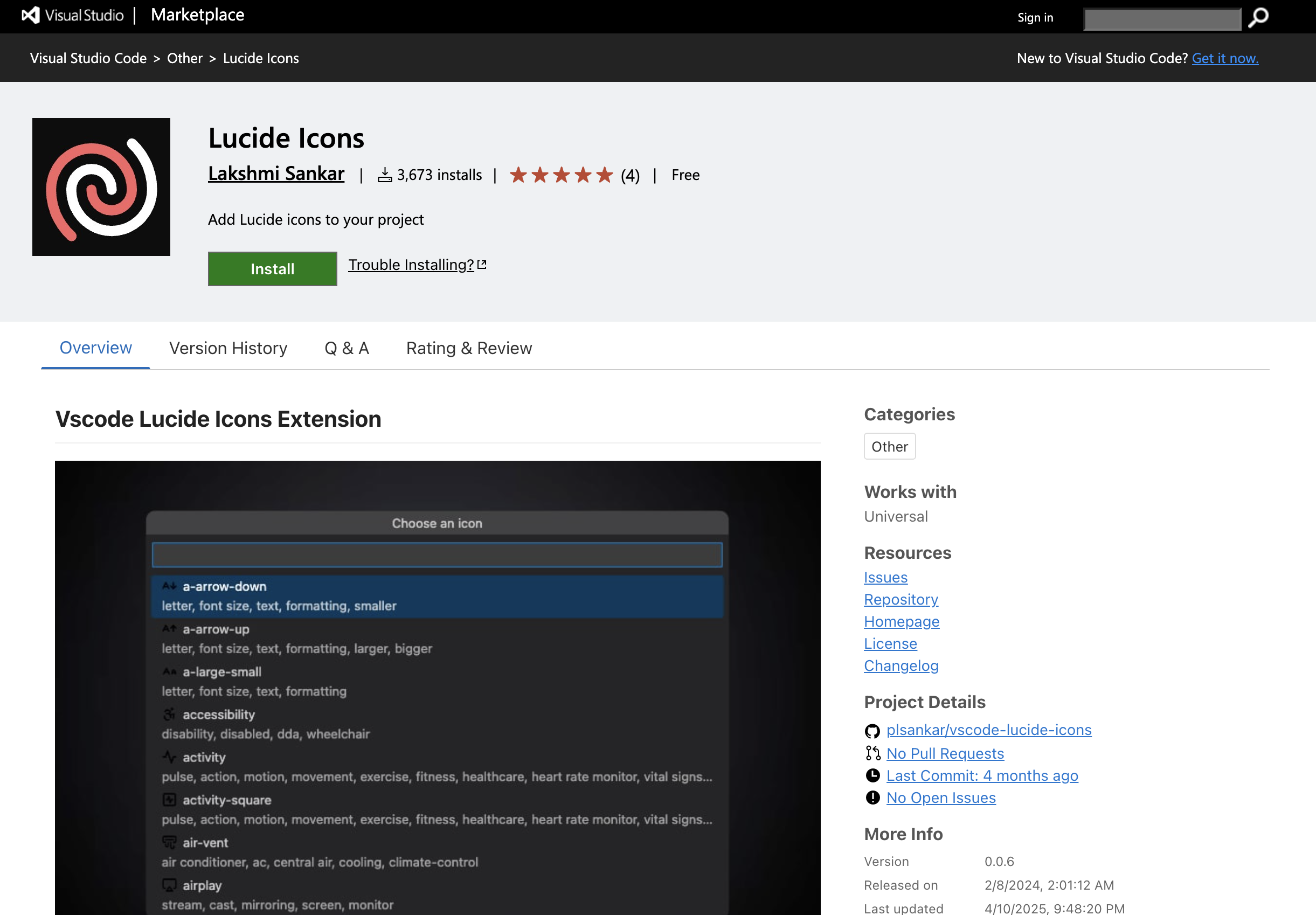This screenshot has width=1316, height=915.
Task: Click the pull request icon
Action: point(872,753)
